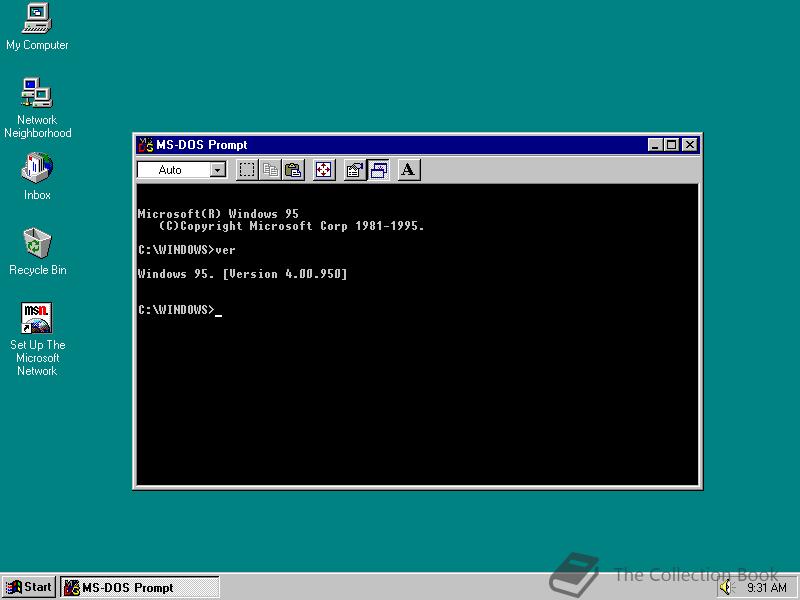Click the MS-DOS Prompt title bar
Screen dimensions: 800x600
[417, 145]
